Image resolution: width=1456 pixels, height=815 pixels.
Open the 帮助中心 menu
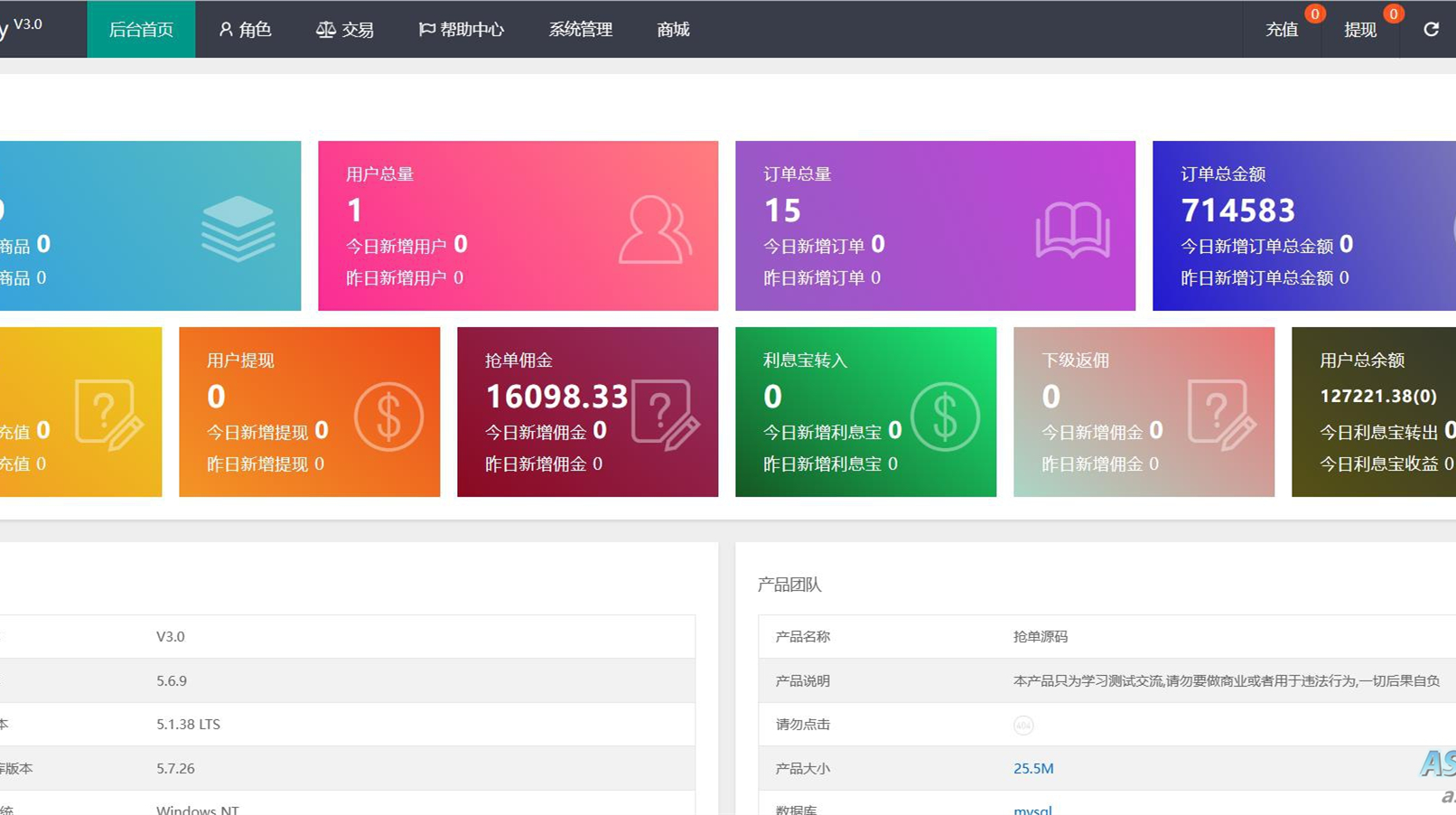(462, 30)
